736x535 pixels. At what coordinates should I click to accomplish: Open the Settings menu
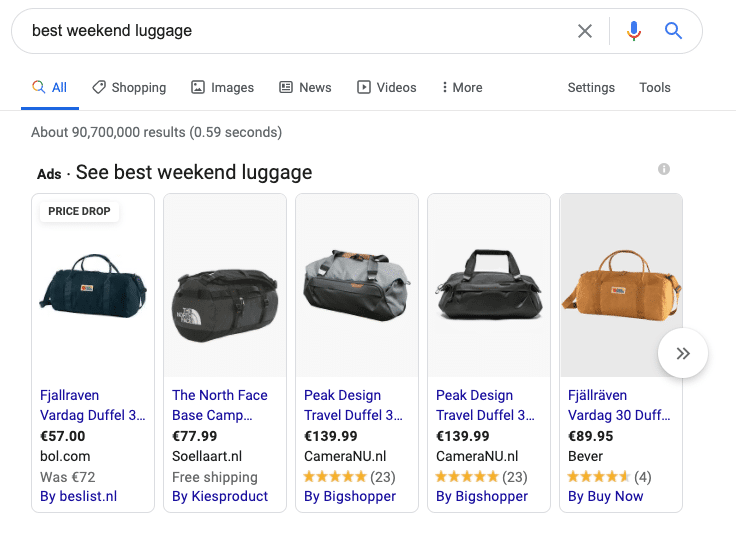(x=591, y=87)
